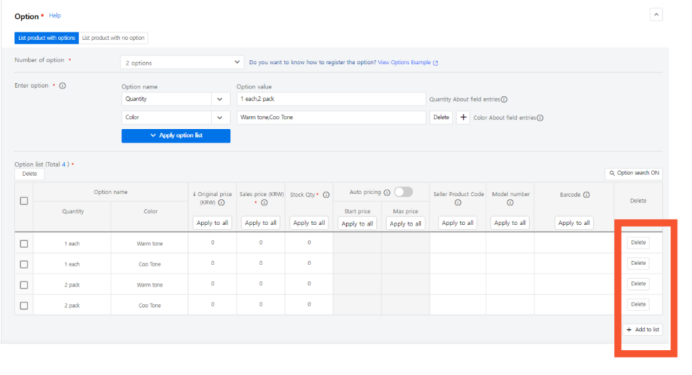The image size is (692, 375).
Task: Check the select-all checkbox in table header
Action: (24, 201)
